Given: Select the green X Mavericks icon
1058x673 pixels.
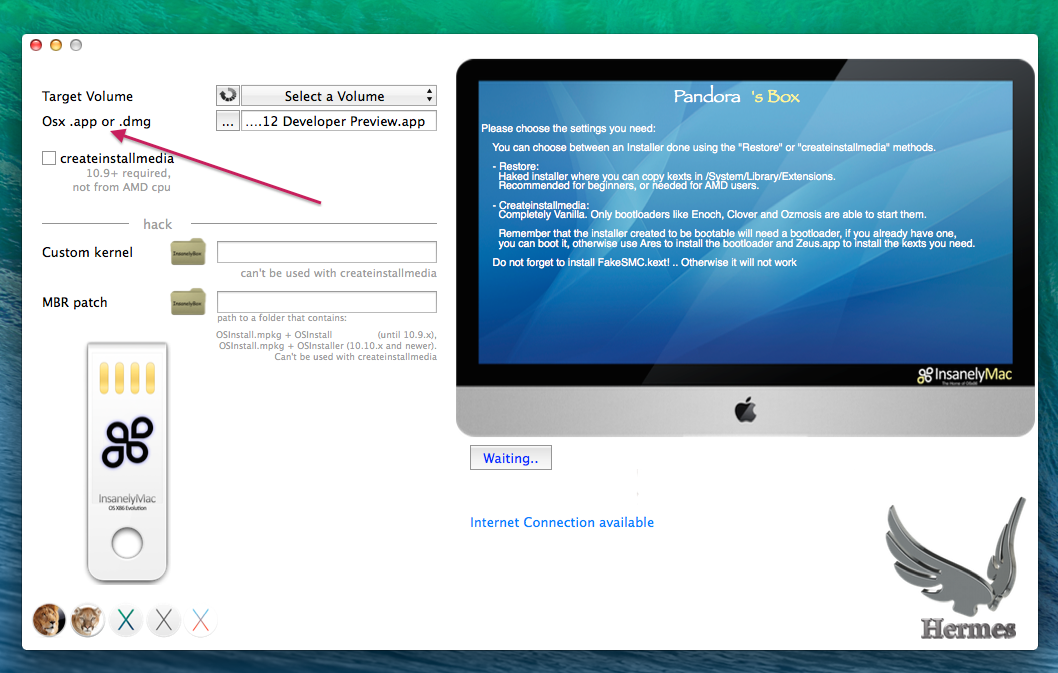Looking at the screenshot, I should coord(126,620).
